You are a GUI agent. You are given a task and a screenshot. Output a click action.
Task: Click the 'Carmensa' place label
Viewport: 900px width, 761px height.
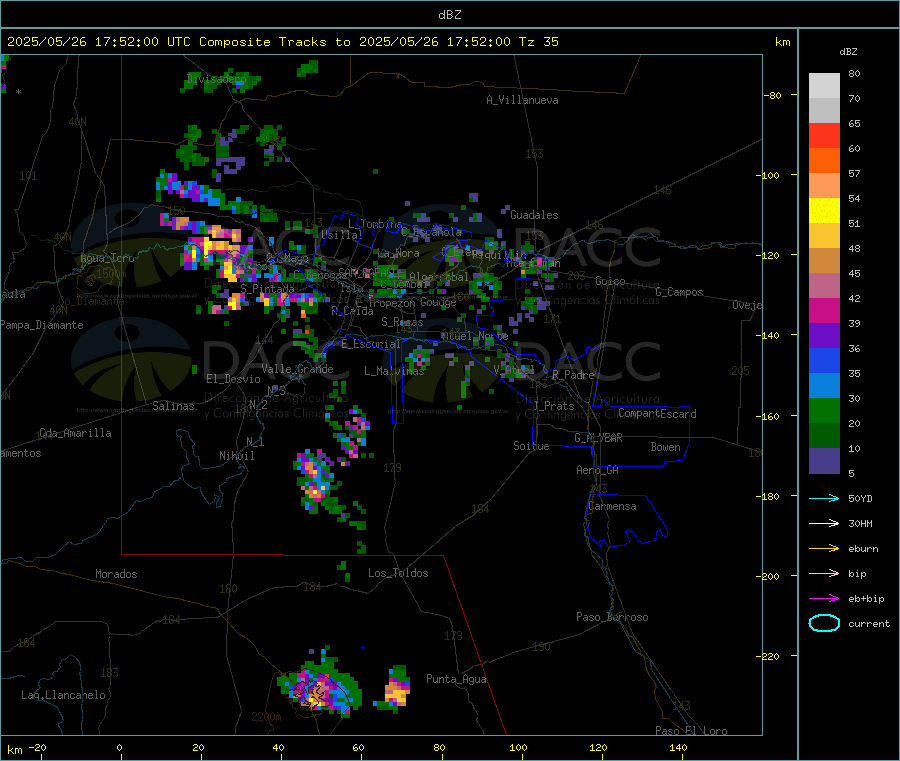(x=612, y=506)
